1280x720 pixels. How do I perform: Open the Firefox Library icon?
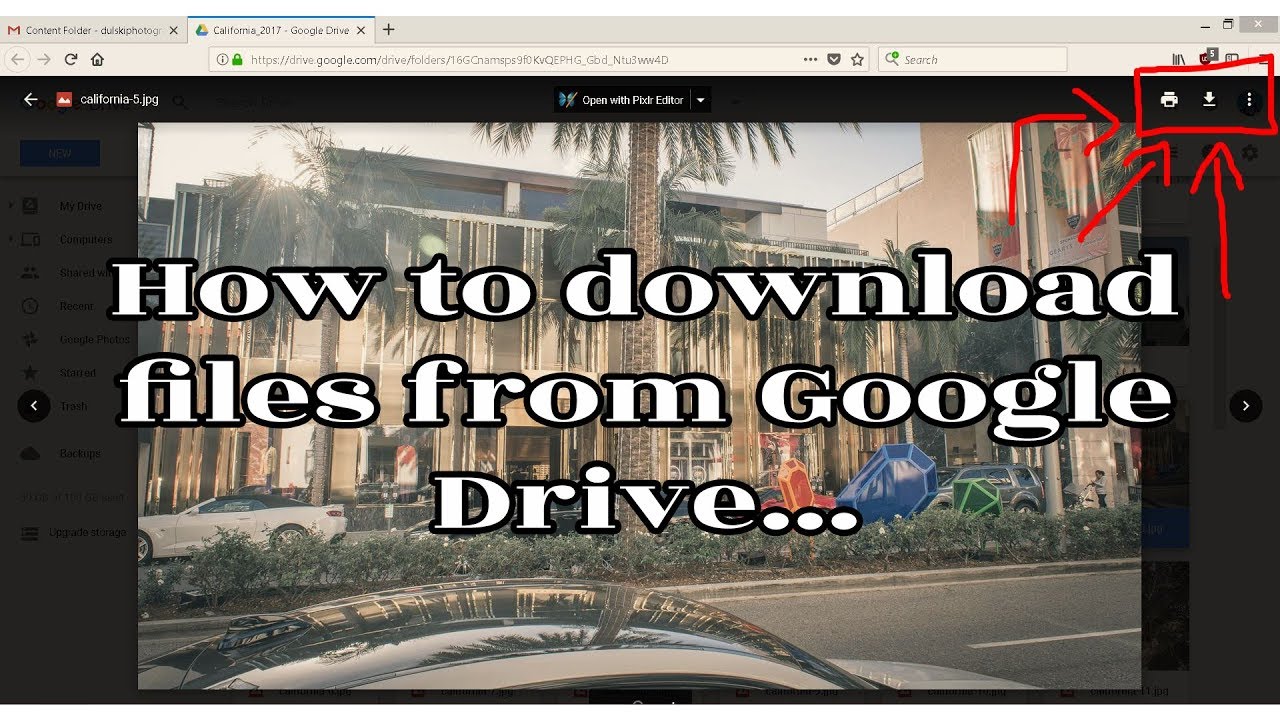click(1180, 59)
